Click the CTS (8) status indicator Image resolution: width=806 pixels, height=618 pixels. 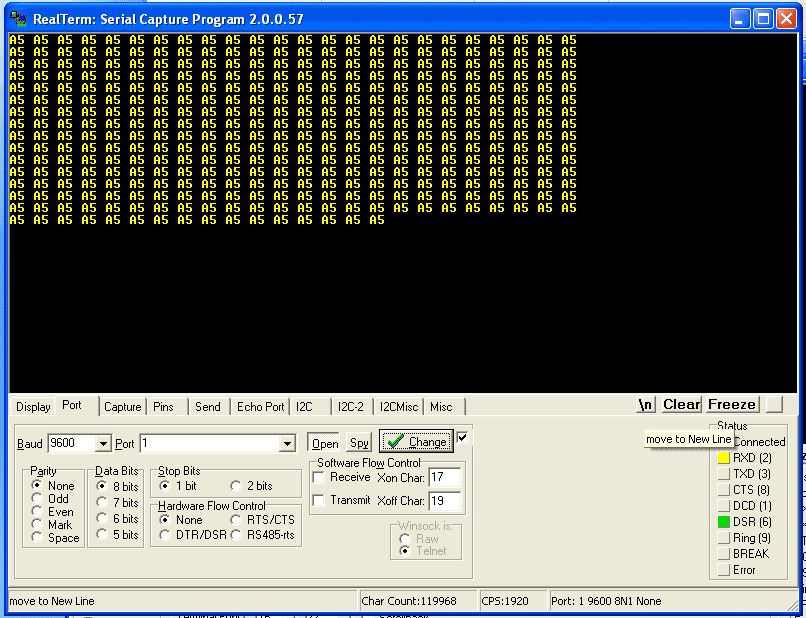click(724, 490)
